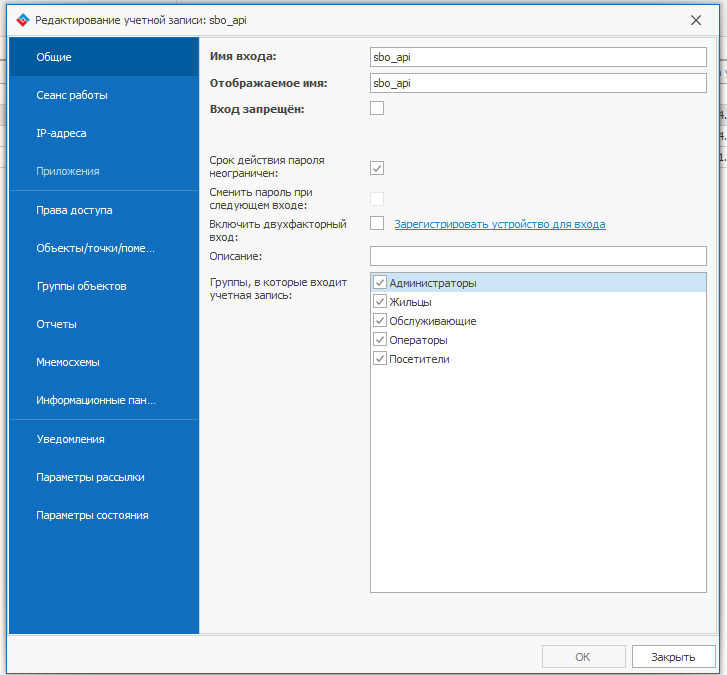Image resolution: width=727 pixels, height=675 pixels.
Task: Select 'Группы объектов' in the sidebar
Action: pyautogui.click(x=81, y=286)
